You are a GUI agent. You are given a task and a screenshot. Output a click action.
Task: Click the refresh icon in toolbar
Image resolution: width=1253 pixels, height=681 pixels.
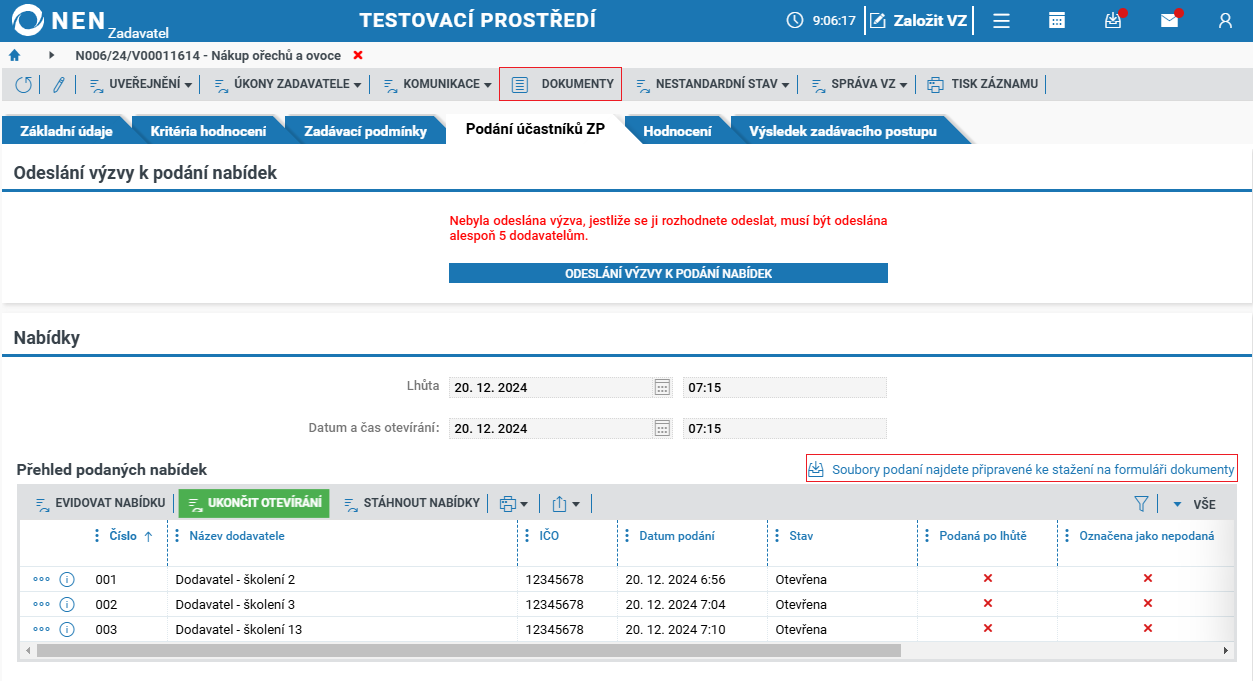coord(23,84)
